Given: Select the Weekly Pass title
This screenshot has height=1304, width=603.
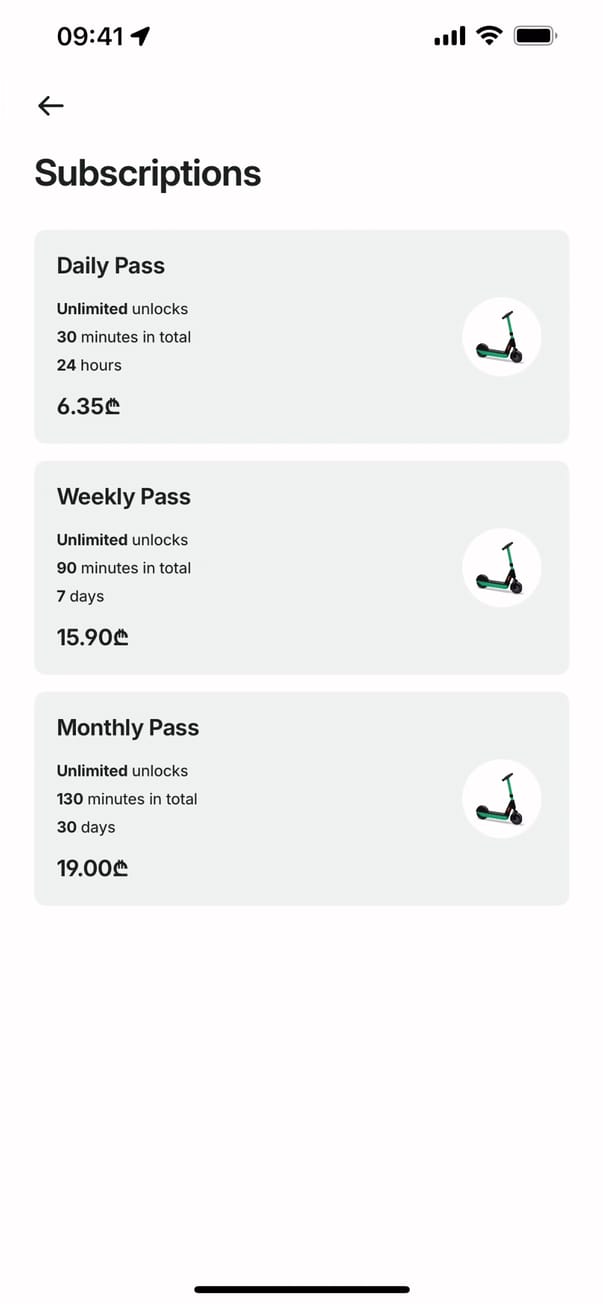Looking at the screenshot, I should coord(124,497).
